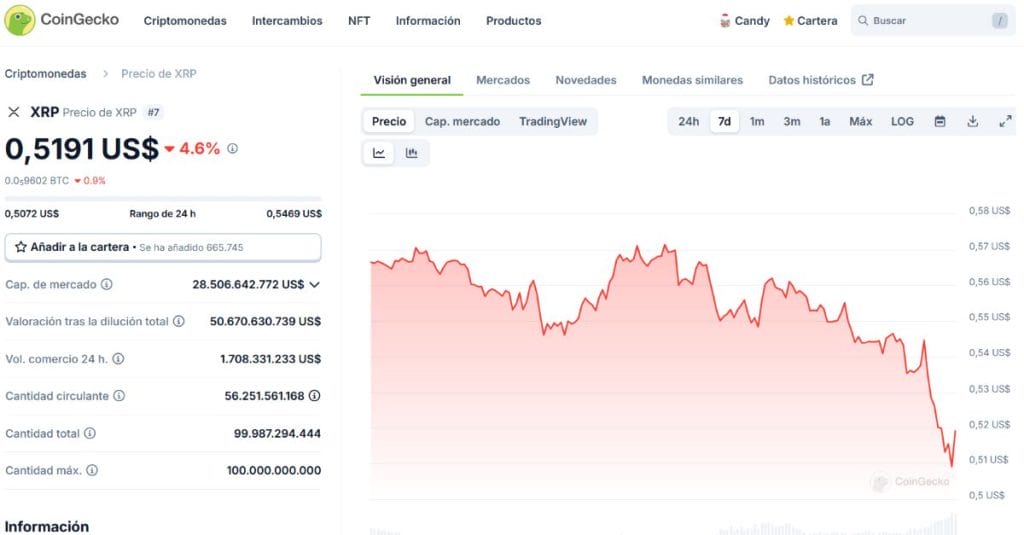Select the 3m time range
This screenshot has height=535, width=1024.
coord(792,122)
